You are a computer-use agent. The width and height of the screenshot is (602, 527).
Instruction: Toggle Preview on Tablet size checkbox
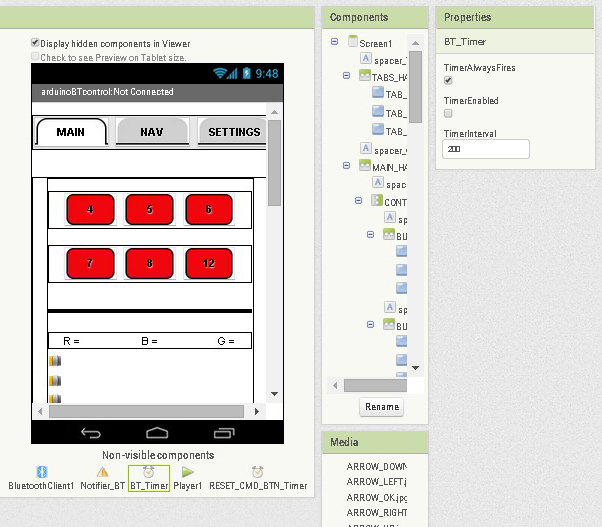click(35, 57)
